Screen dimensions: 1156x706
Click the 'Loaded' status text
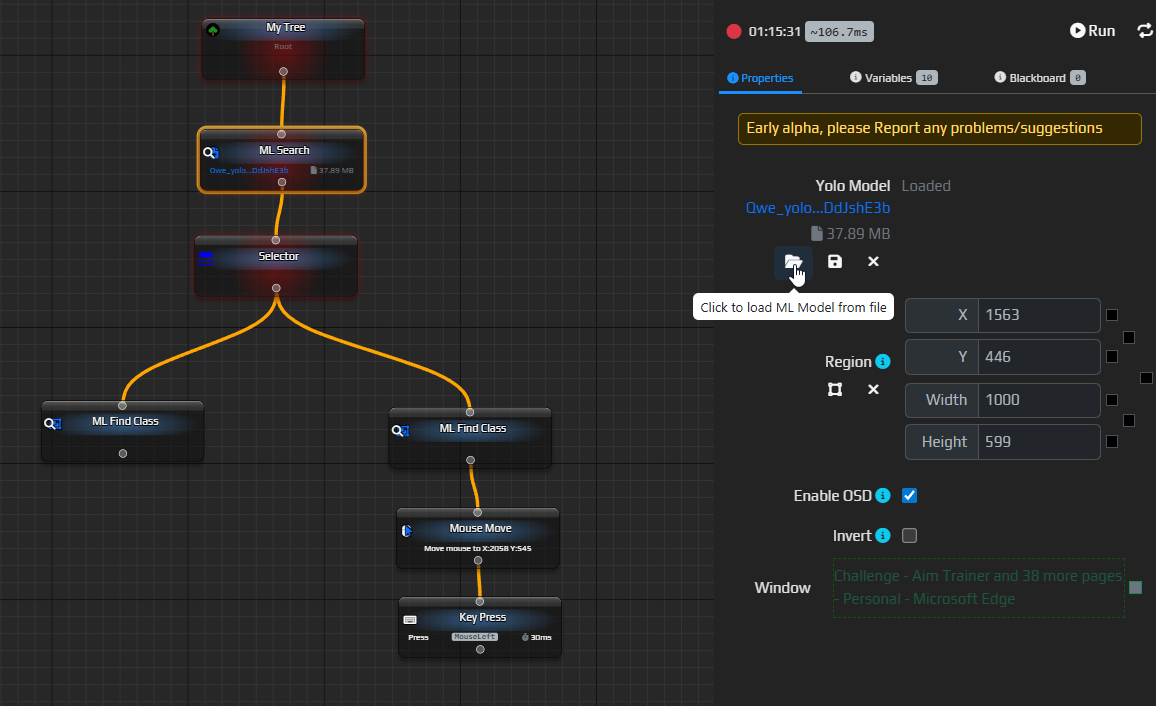click(926, 186)
